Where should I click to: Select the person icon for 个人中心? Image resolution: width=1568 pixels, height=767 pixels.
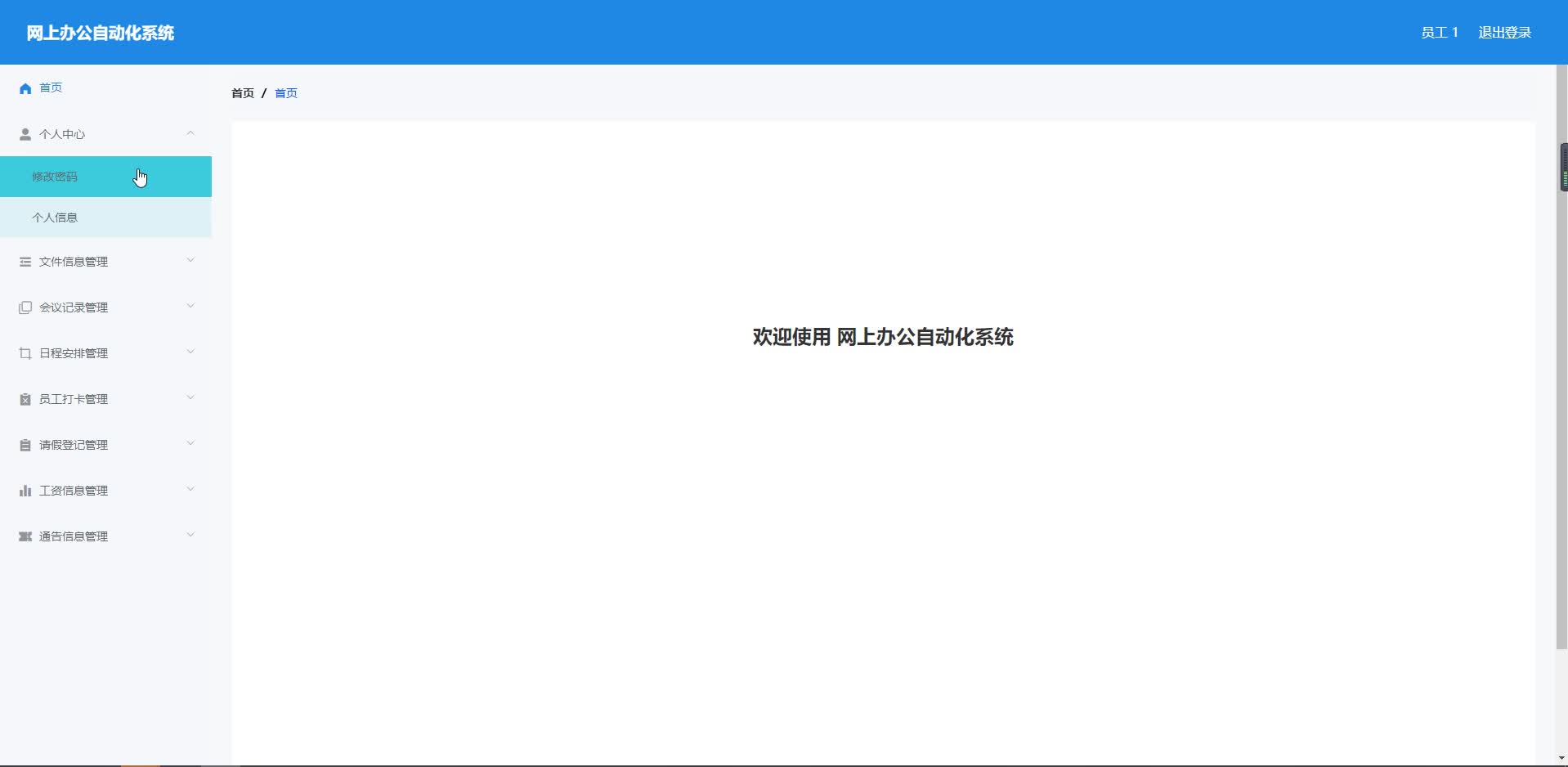pyautogui.click(x=25, y=134)
